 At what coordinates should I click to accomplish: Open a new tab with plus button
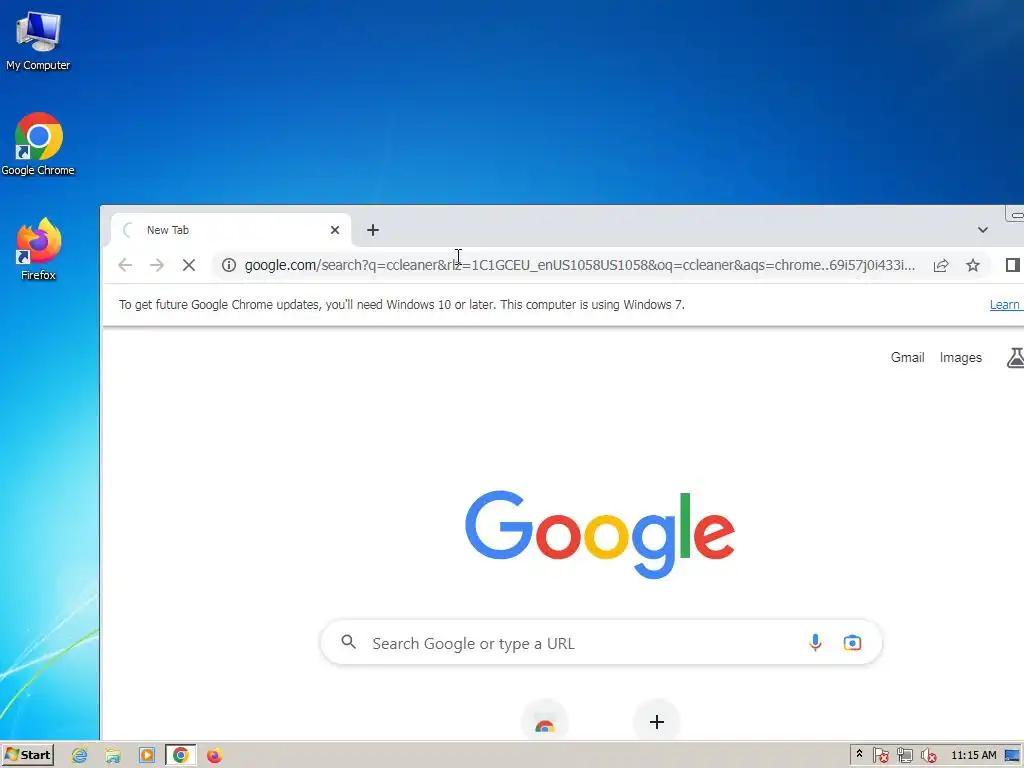click(373, 230)
